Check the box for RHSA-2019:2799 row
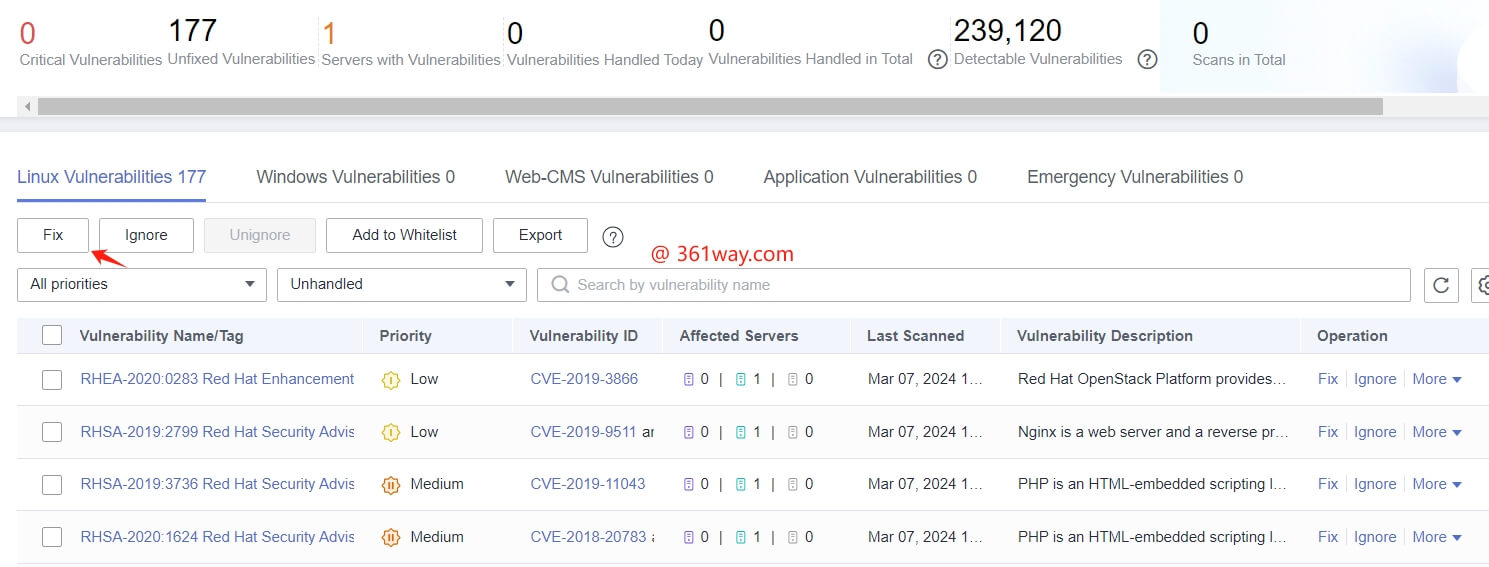The image size is (1489, 567). coord(52,432)
